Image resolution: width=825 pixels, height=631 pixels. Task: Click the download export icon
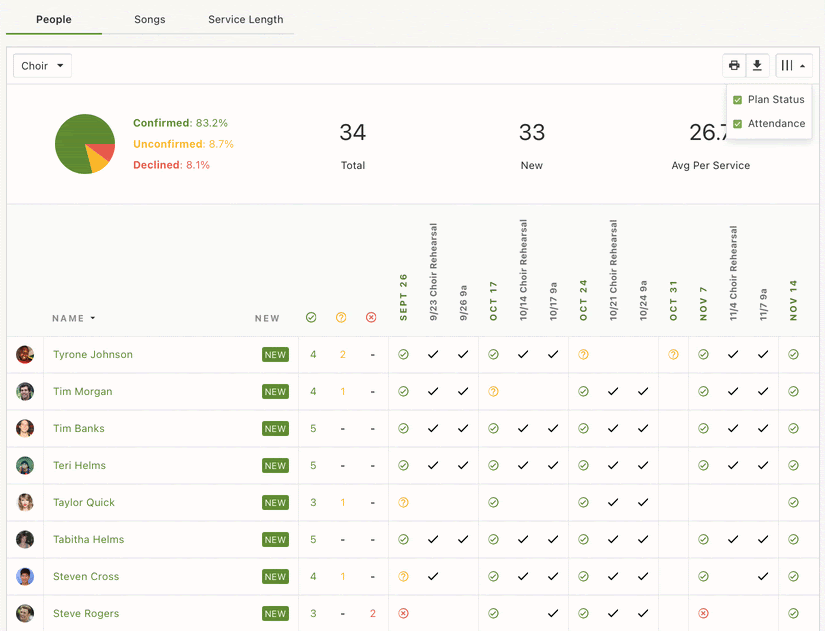click(x=757, y=66)
